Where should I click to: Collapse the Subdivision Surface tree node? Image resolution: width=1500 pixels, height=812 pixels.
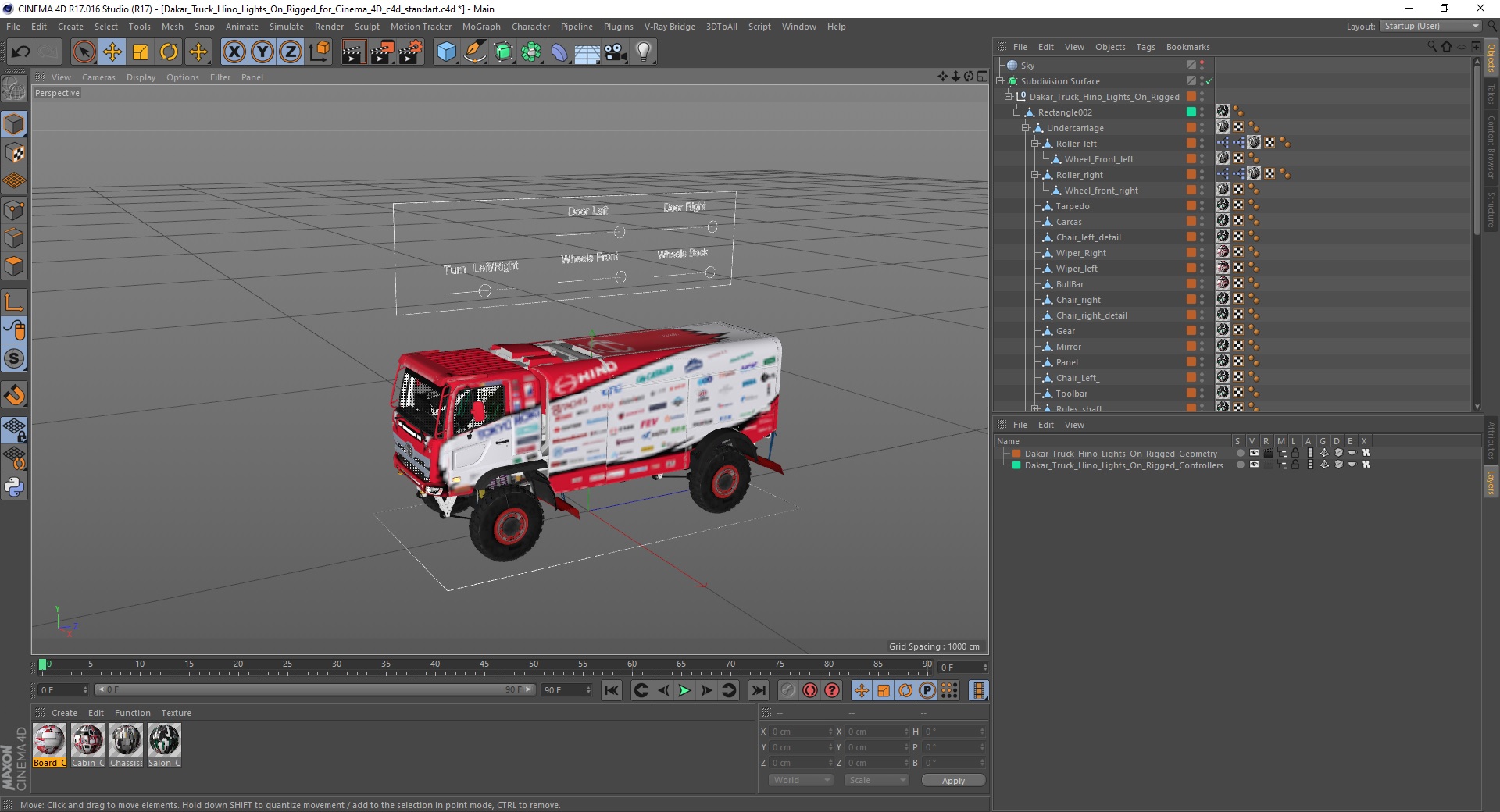(999, 81)
